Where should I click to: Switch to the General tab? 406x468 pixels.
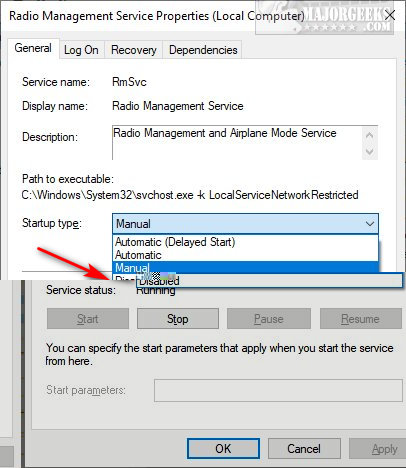[33, 49]
